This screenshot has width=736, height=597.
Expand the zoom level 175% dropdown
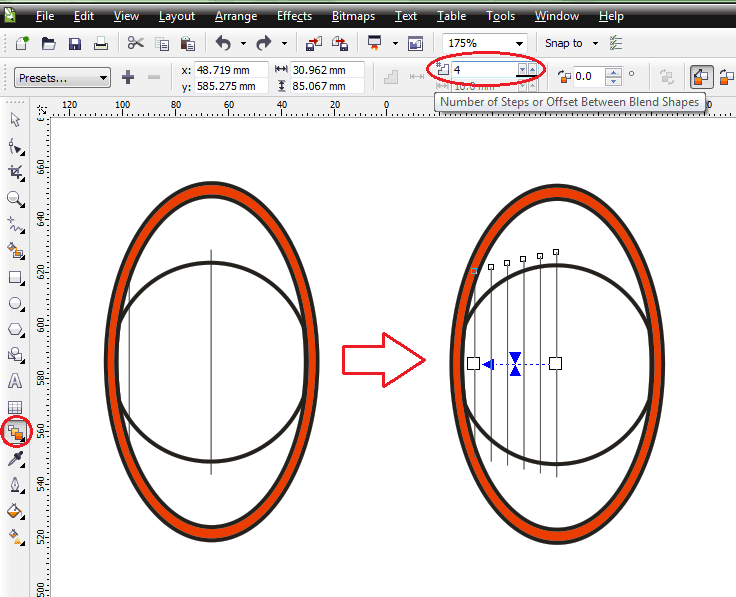[x=520, y=44]
